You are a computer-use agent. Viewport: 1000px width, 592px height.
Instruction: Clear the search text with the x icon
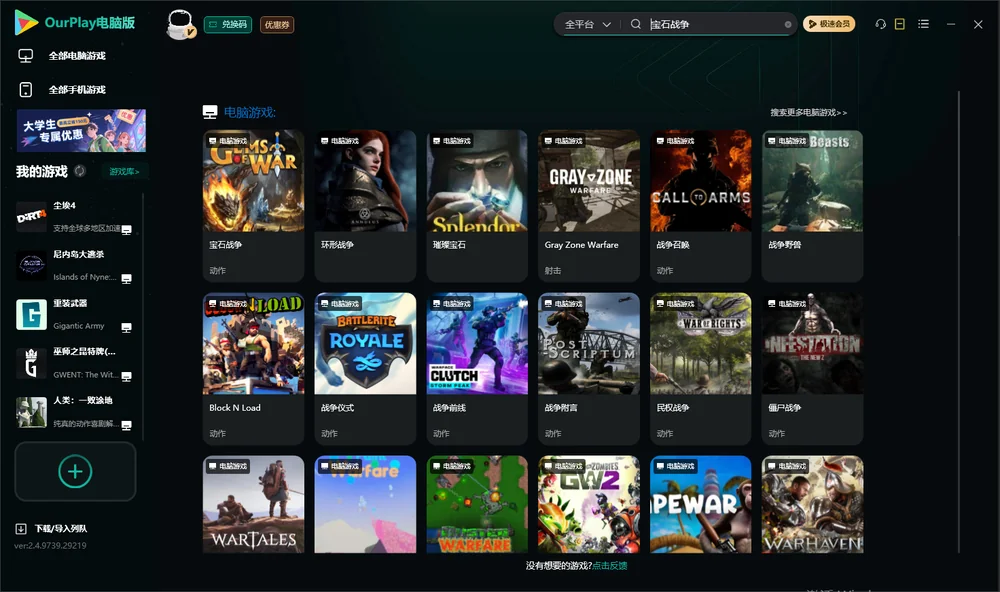(788, 24)
